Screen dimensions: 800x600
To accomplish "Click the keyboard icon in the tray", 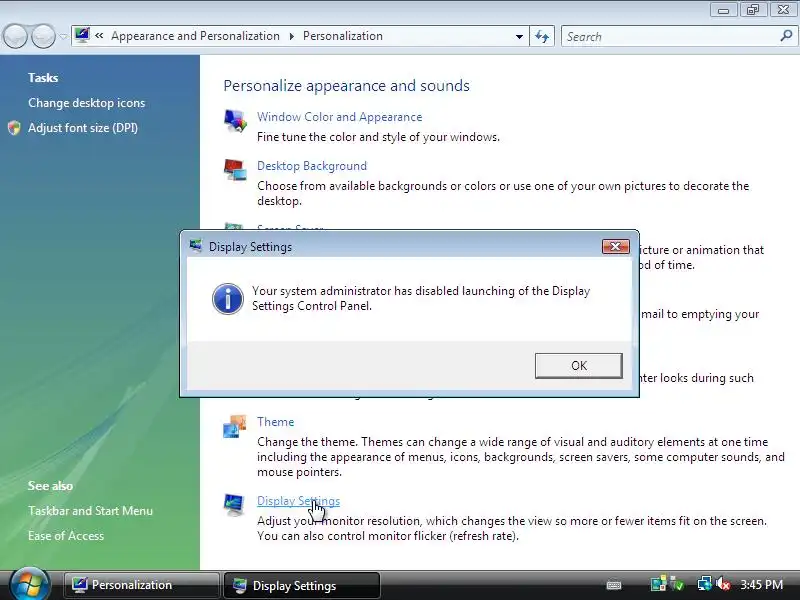I will click(614, 585).
